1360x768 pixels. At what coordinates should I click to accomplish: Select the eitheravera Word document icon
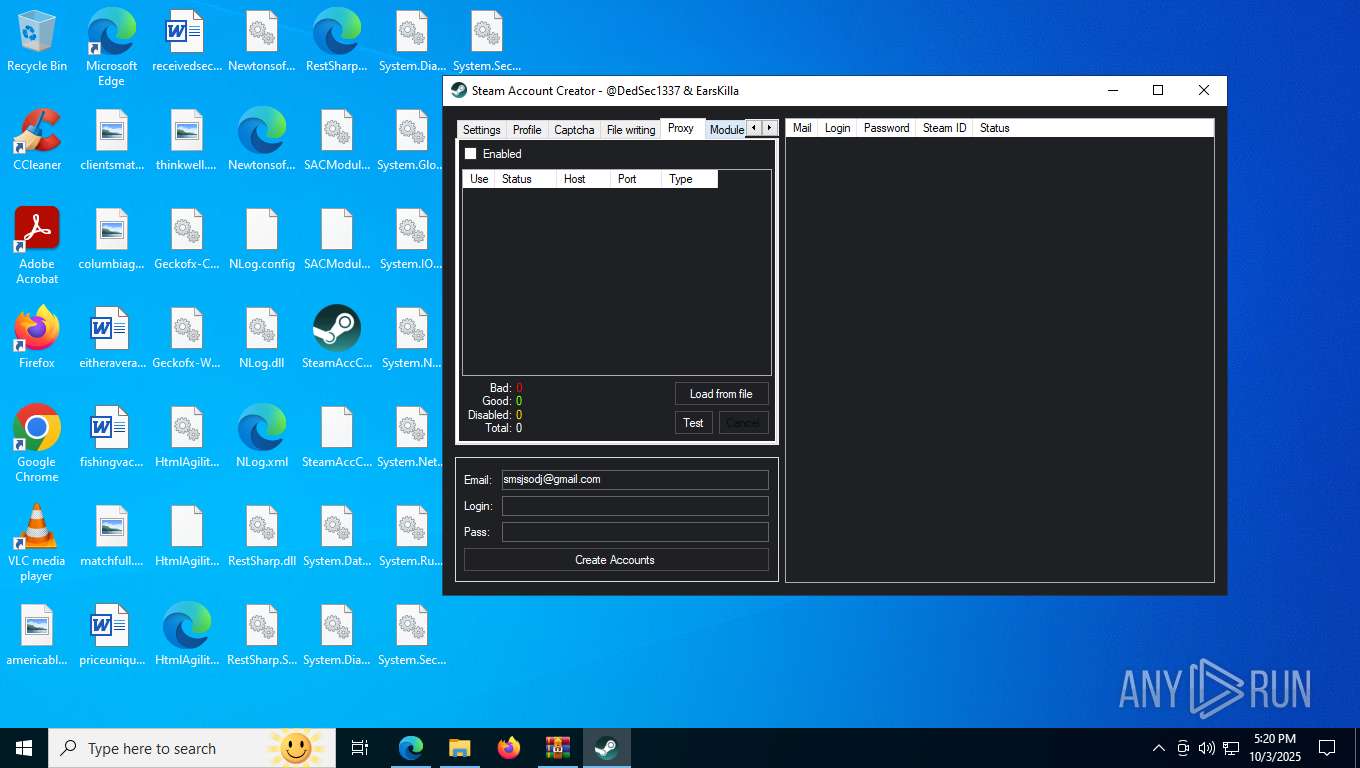pos(112,338)
